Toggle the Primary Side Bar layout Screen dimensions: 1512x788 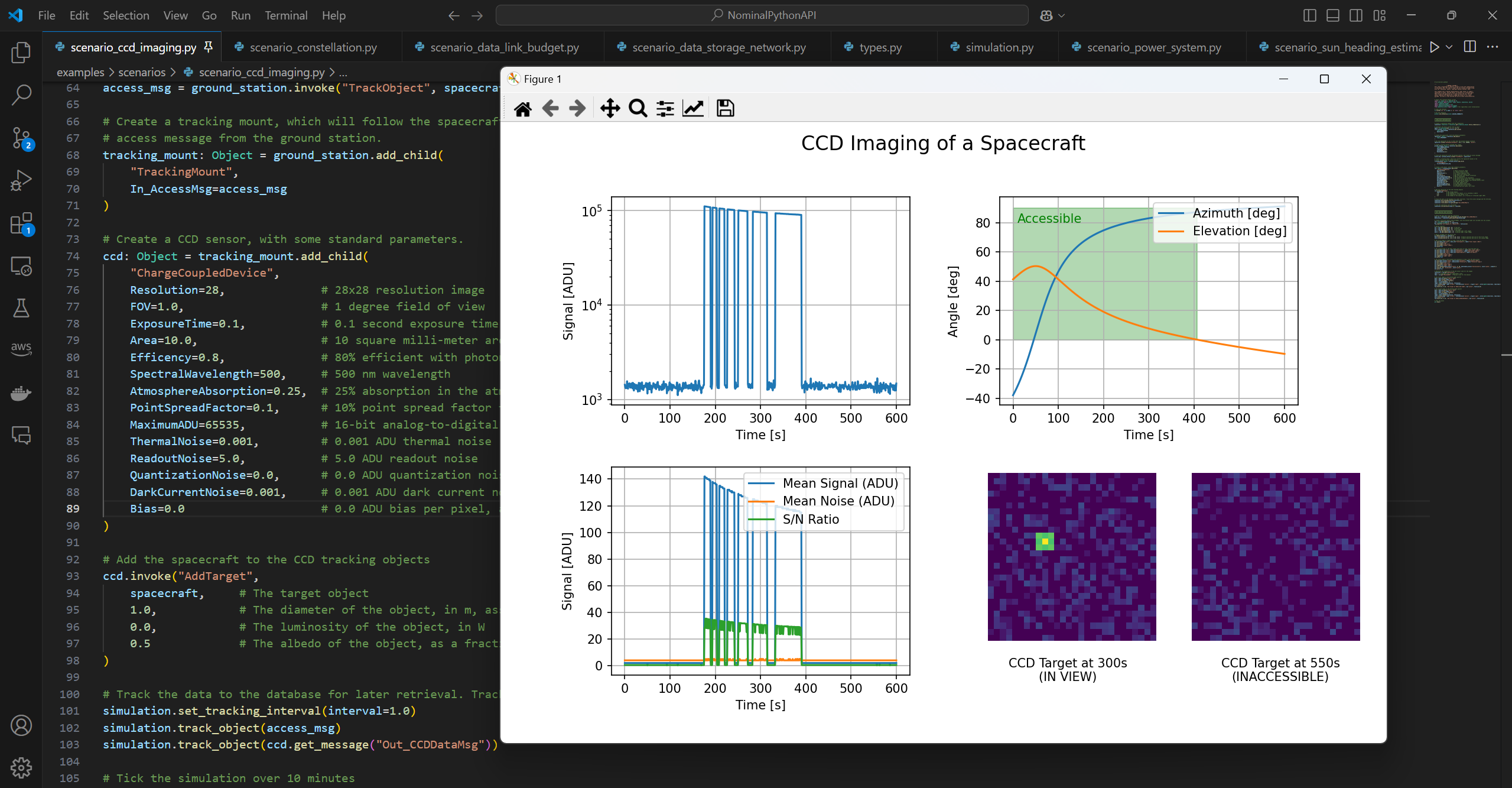(x=1309, y=15)
